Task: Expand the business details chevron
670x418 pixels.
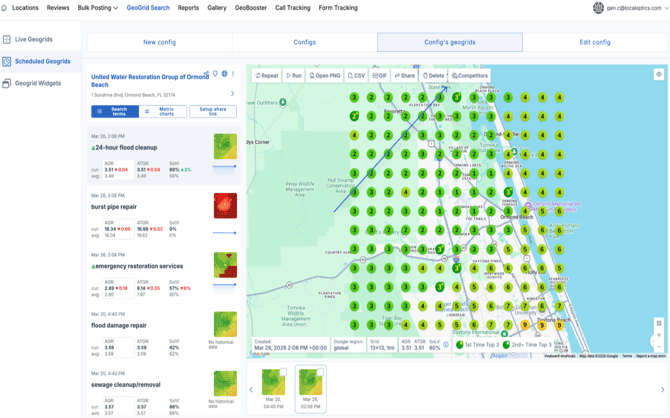Action: coord(233,94)
